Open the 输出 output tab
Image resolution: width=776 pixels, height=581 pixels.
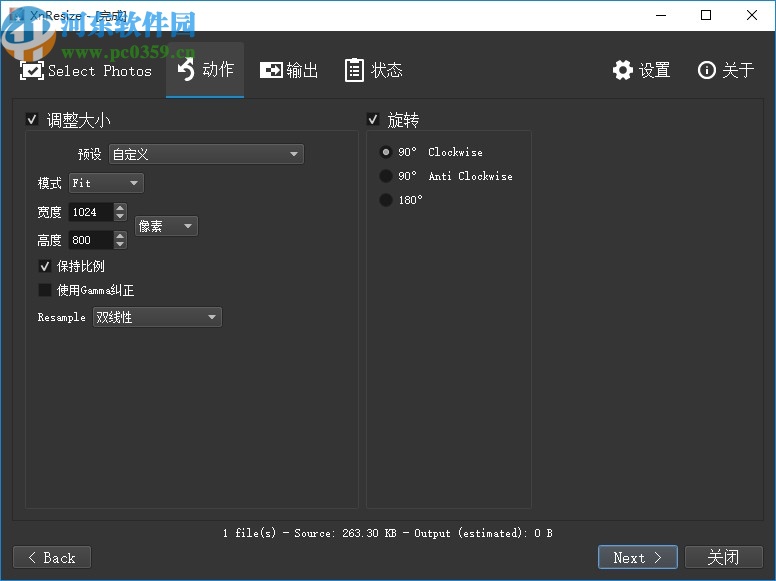289,70
